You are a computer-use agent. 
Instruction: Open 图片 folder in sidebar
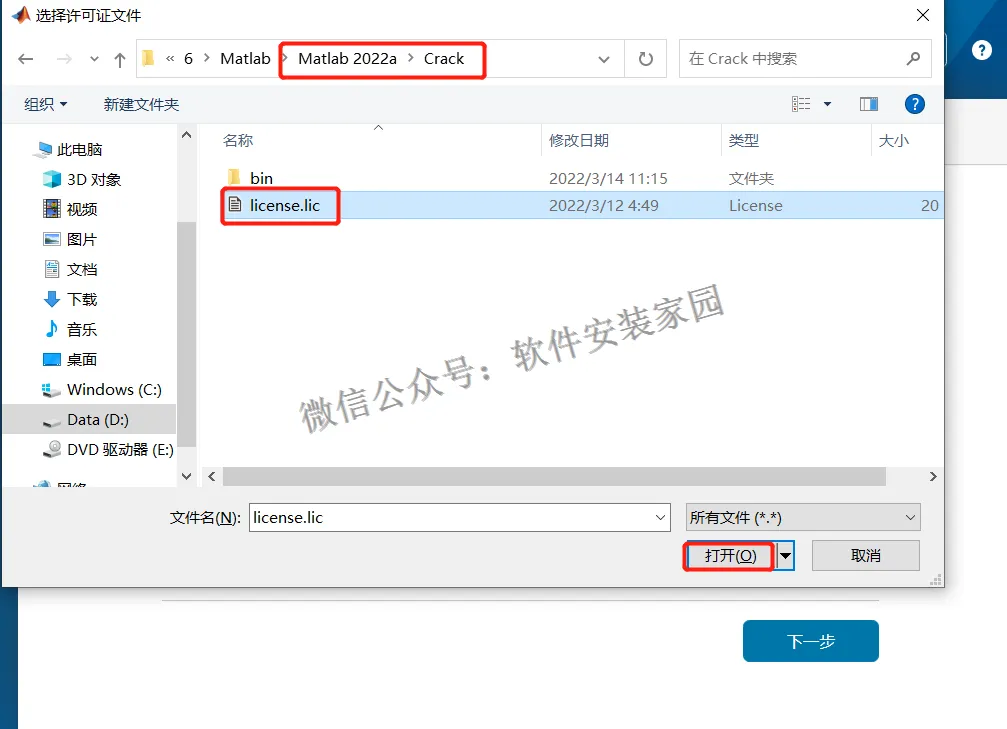coord(71,239)
